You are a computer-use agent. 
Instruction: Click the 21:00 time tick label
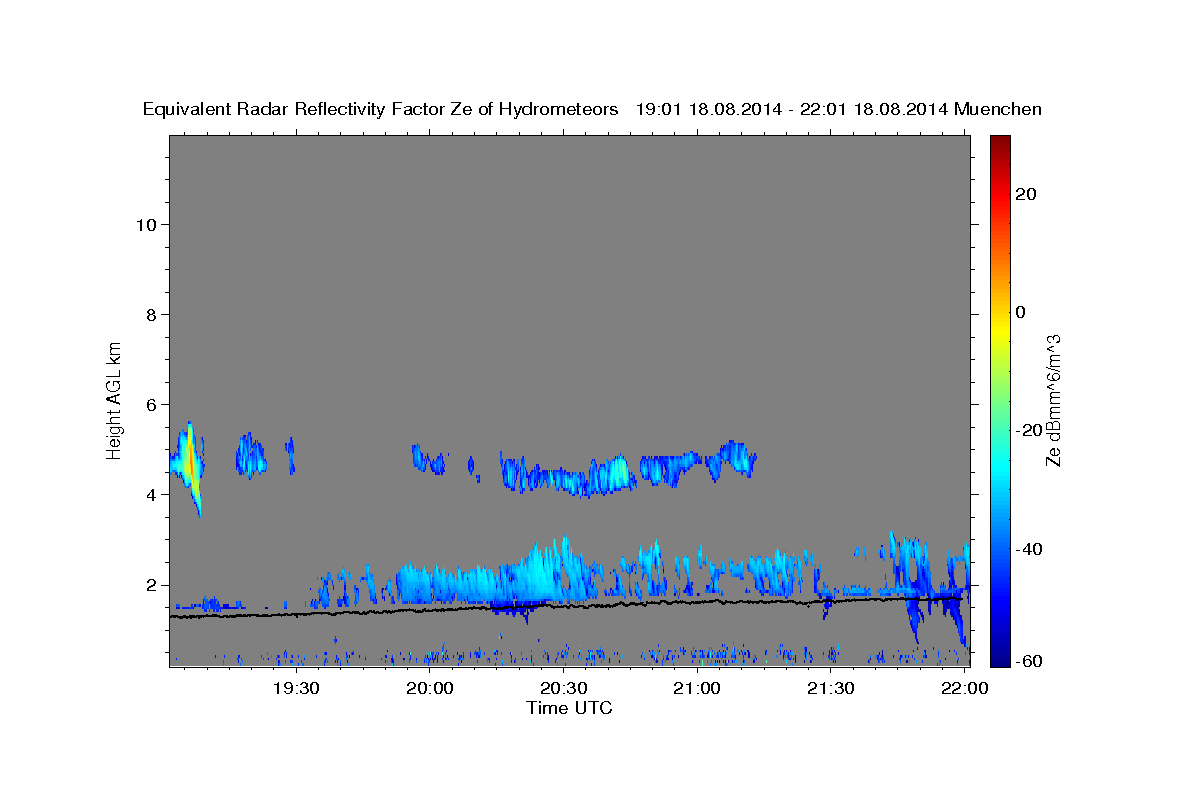pyautogui.click(x=698, y=688)
